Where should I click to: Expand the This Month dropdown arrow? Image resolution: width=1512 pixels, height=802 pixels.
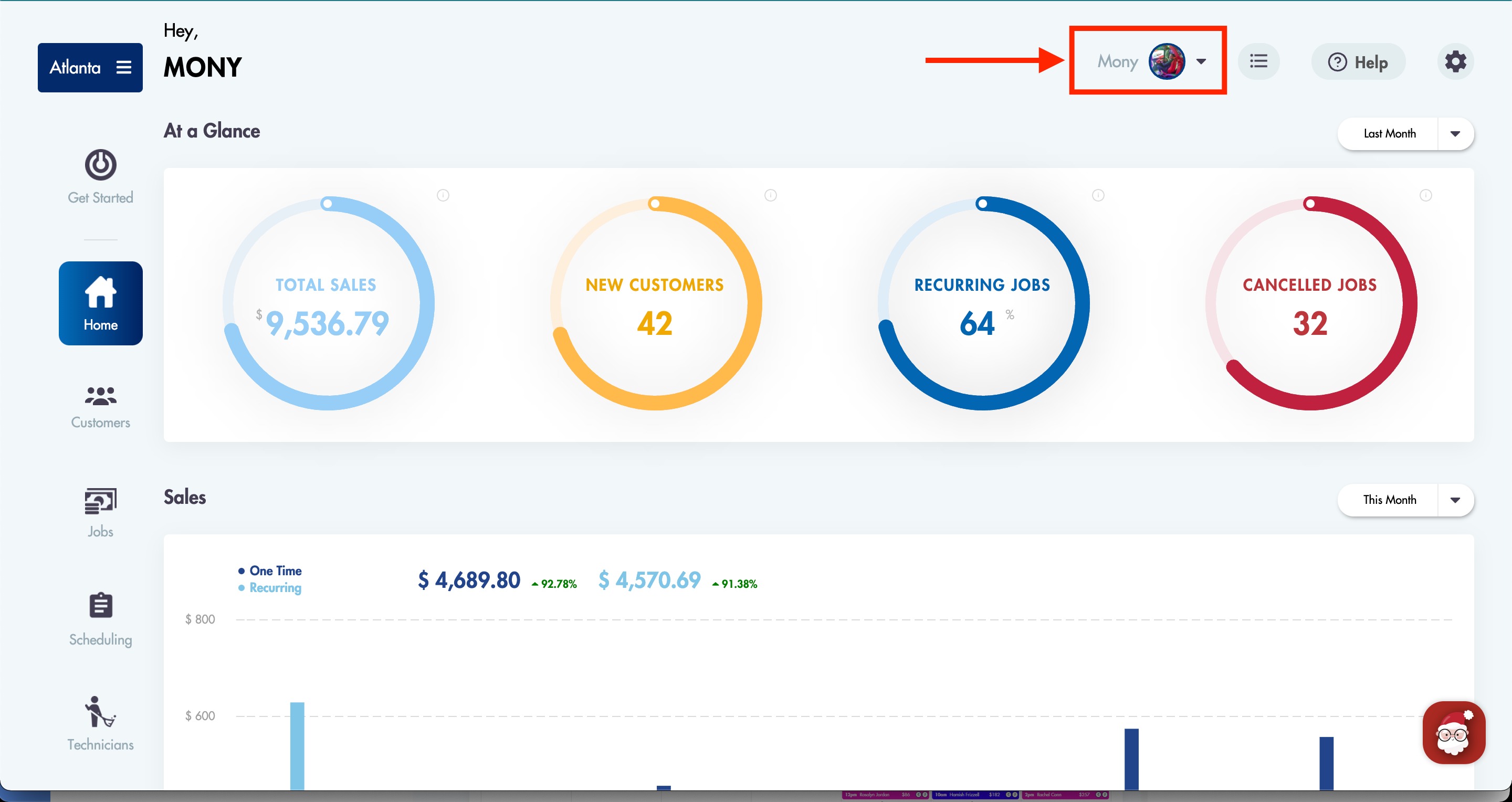1455,500
